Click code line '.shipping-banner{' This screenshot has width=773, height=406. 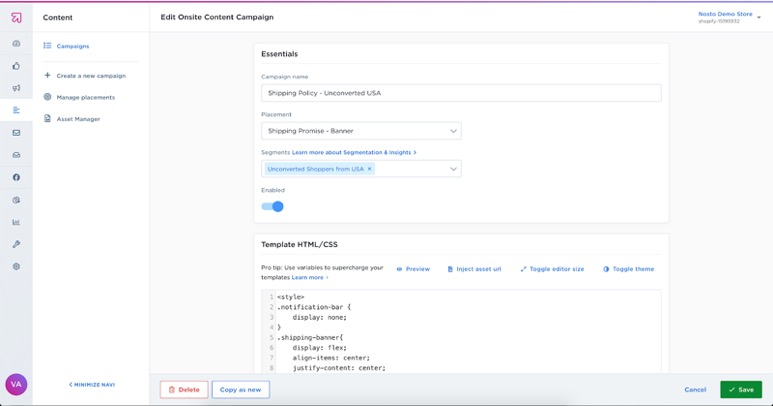click(x=310, y=338)
